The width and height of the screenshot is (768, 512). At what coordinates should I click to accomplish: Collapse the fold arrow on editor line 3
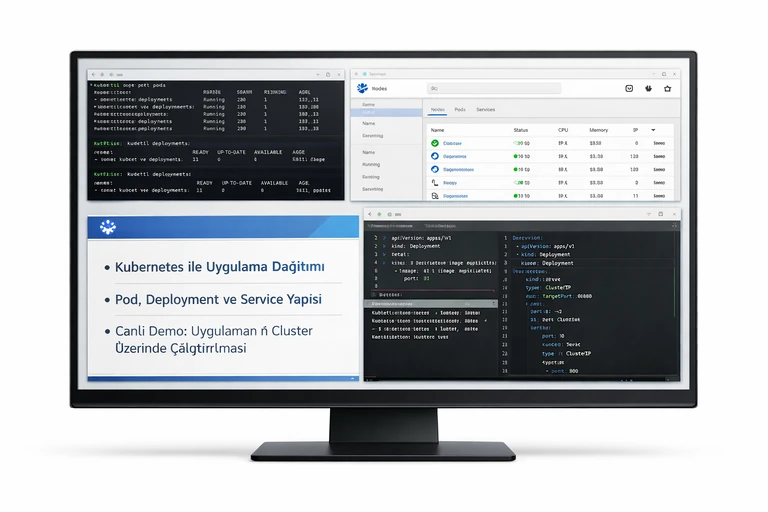tap(384, 254)
